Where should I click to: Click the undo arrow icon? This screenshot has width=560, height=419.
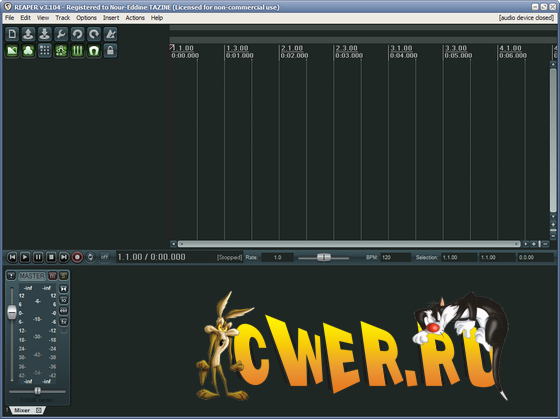[78, 34]
